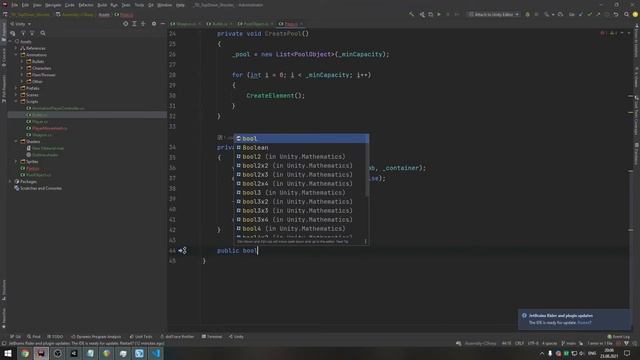The width and height of the screenshot is (640, 360).
Task: Open the Refactor menu
Action: (86, 5)
